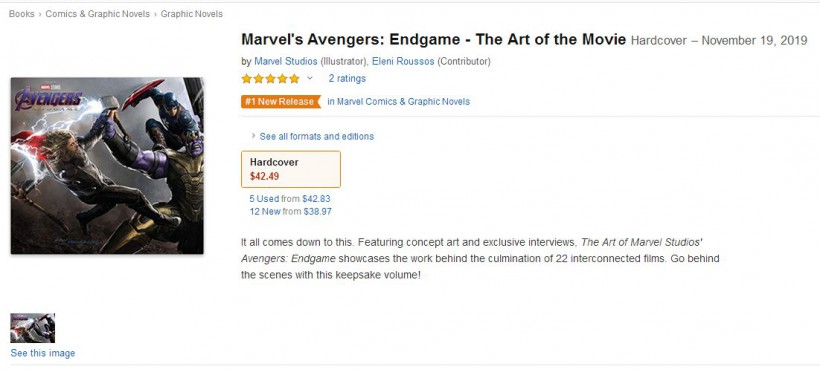Viewport: 820px width, 372px height.
Task: Click the new price $38.97
Action: (x=317, y=212)
